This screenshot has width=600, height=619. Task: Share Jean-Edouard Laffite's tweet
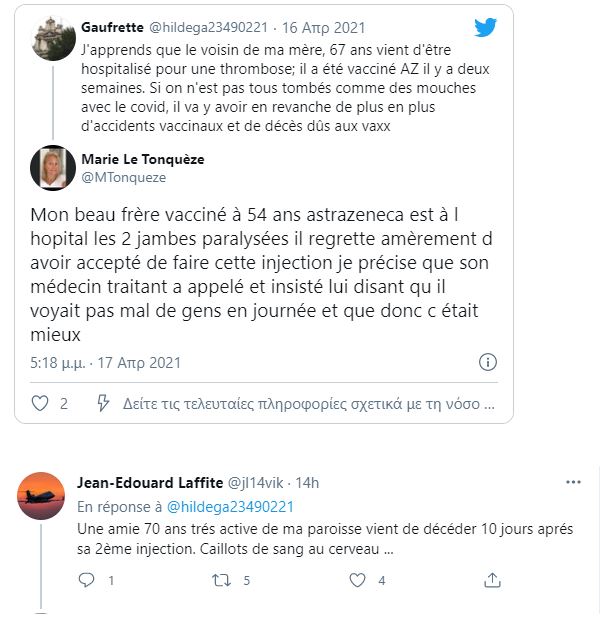click(492, 579)
